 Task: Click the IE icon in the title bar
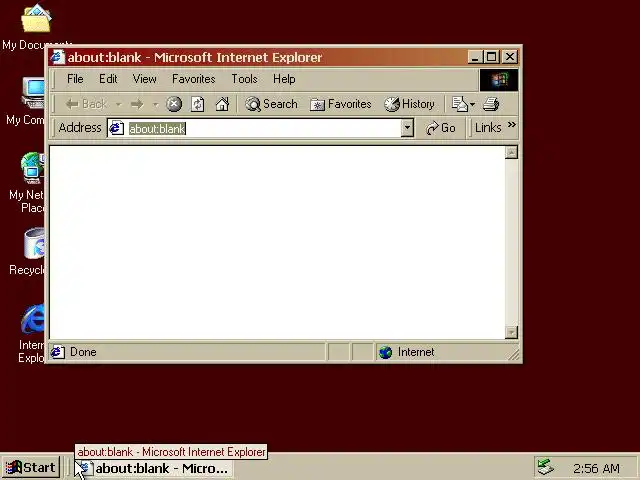pos(58,57)
